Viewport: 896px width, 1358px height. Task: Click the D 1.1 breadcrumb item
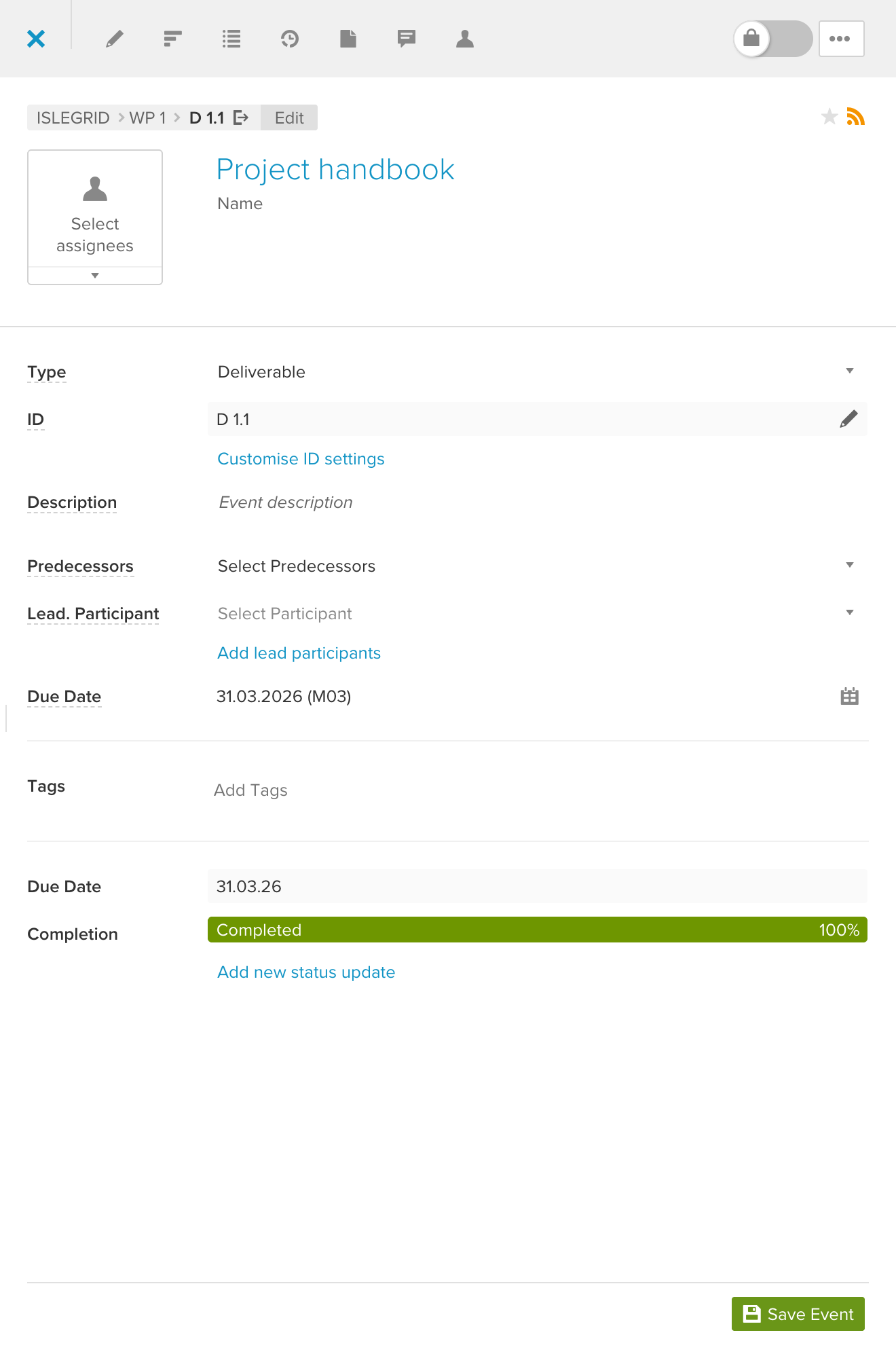[206, 118]
